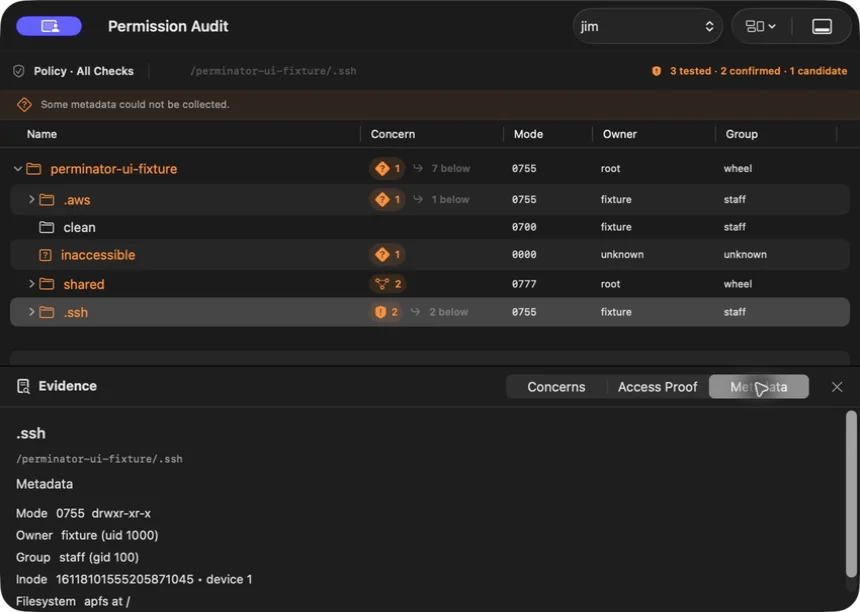Sort by the Name column header

click(x=42, y=134)
